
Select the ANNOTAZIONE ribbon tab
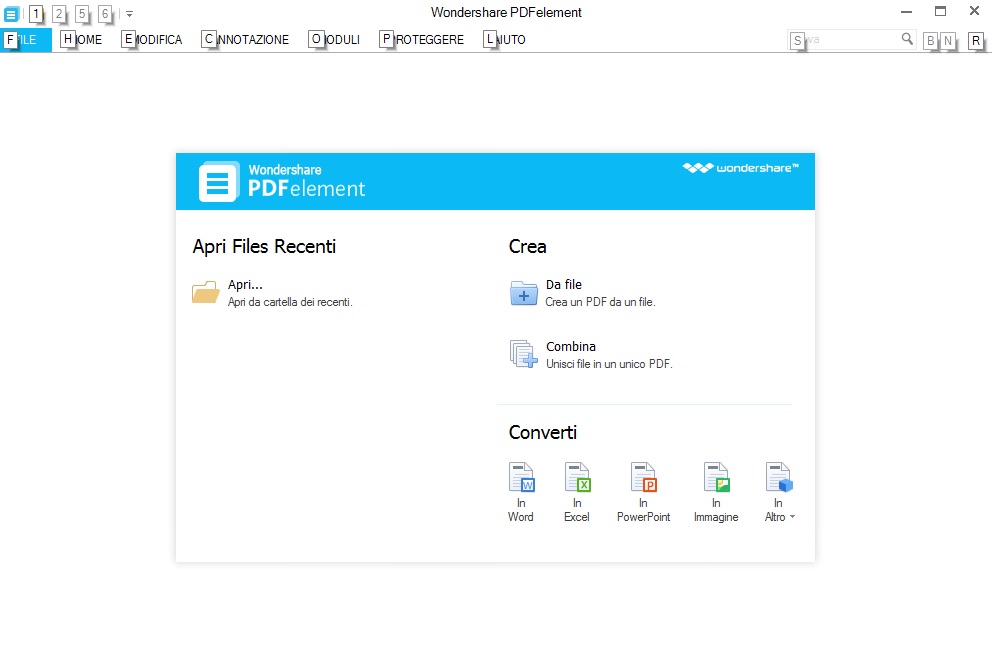[245, 40]
